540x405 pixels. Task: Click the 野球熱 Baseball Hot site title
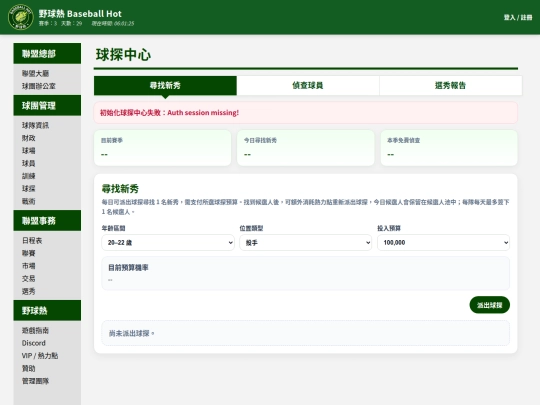80,14
